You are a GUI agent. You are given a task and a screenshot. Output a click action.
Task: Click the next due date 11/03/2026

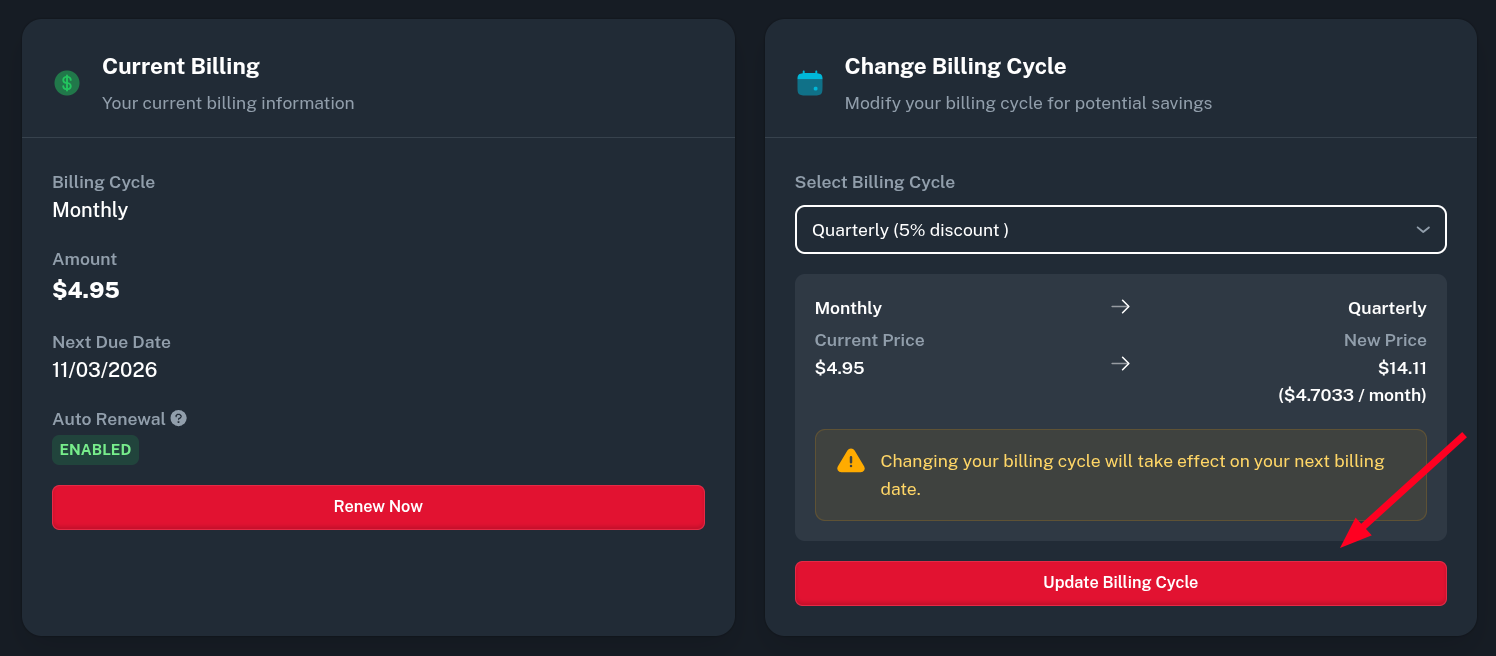[x=105, y=370]
